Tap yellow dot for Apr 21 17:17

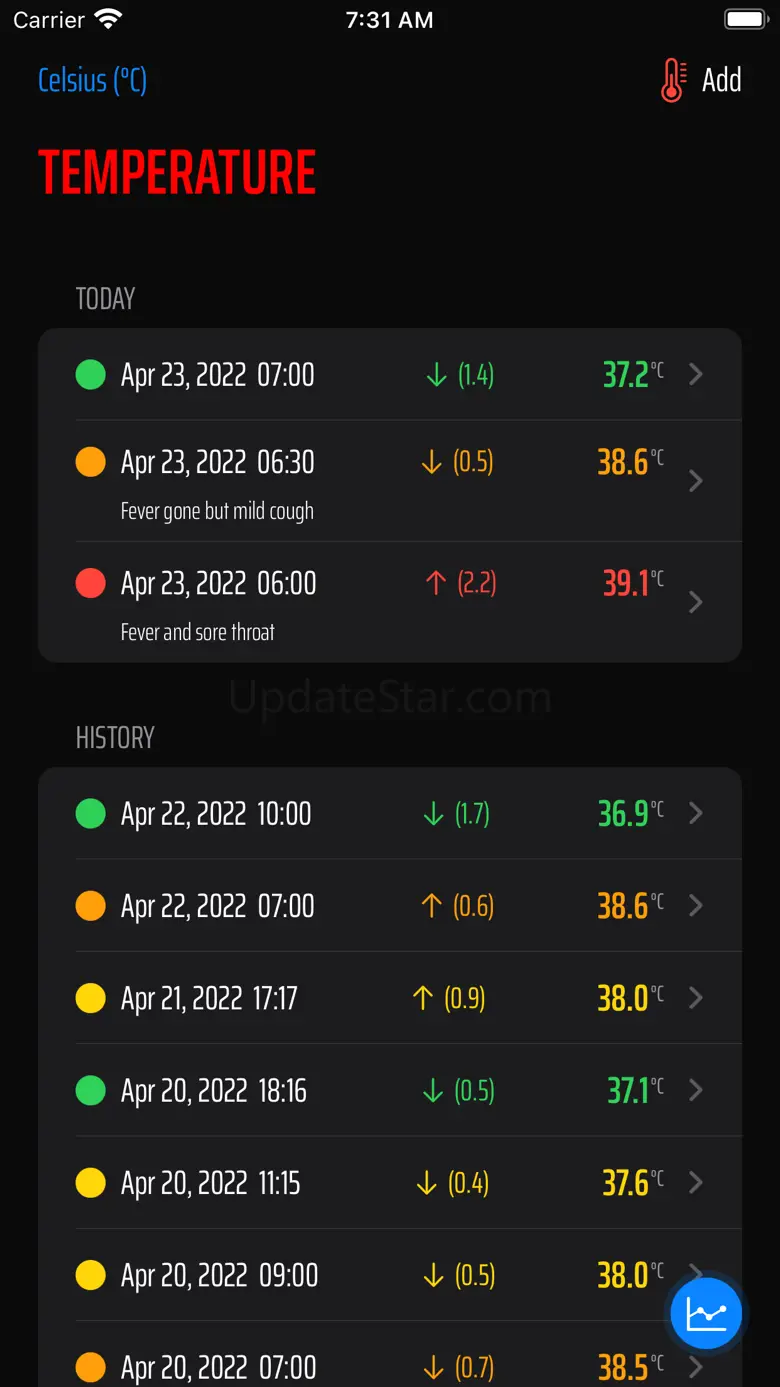coord(91,998)
